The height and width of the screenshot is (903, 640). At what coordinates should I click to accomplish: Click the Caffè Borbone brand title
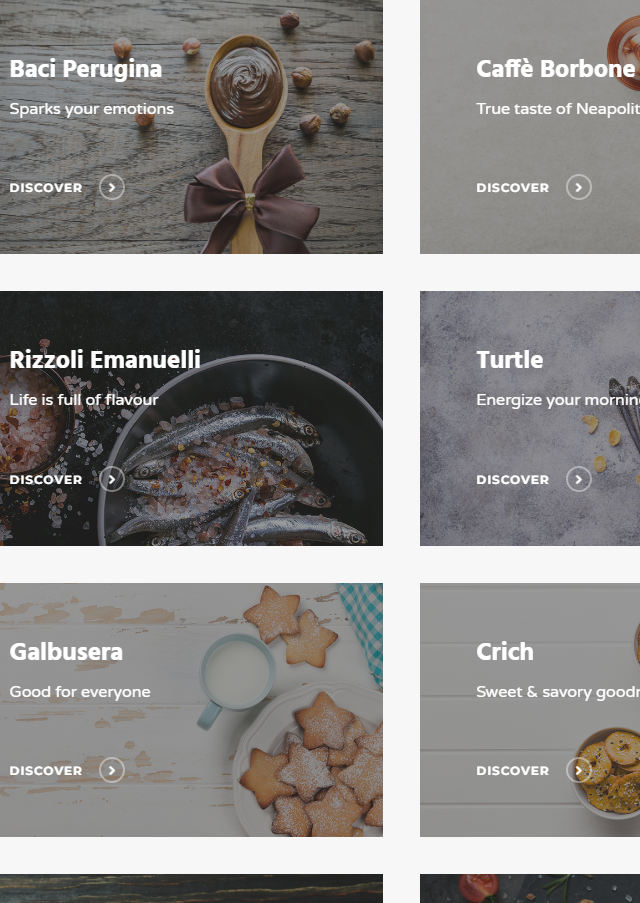pos(555,69)
